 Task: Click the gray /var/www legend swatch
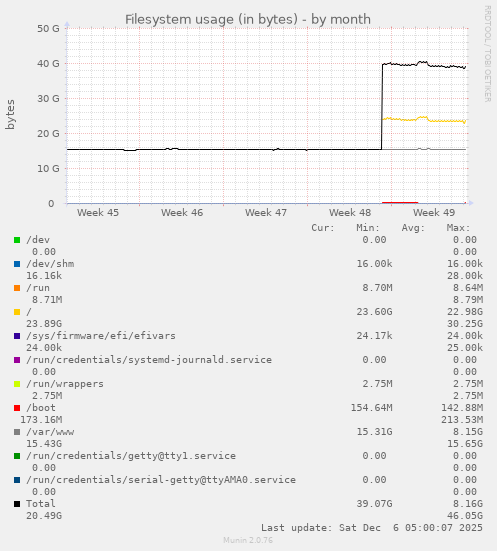17,432
